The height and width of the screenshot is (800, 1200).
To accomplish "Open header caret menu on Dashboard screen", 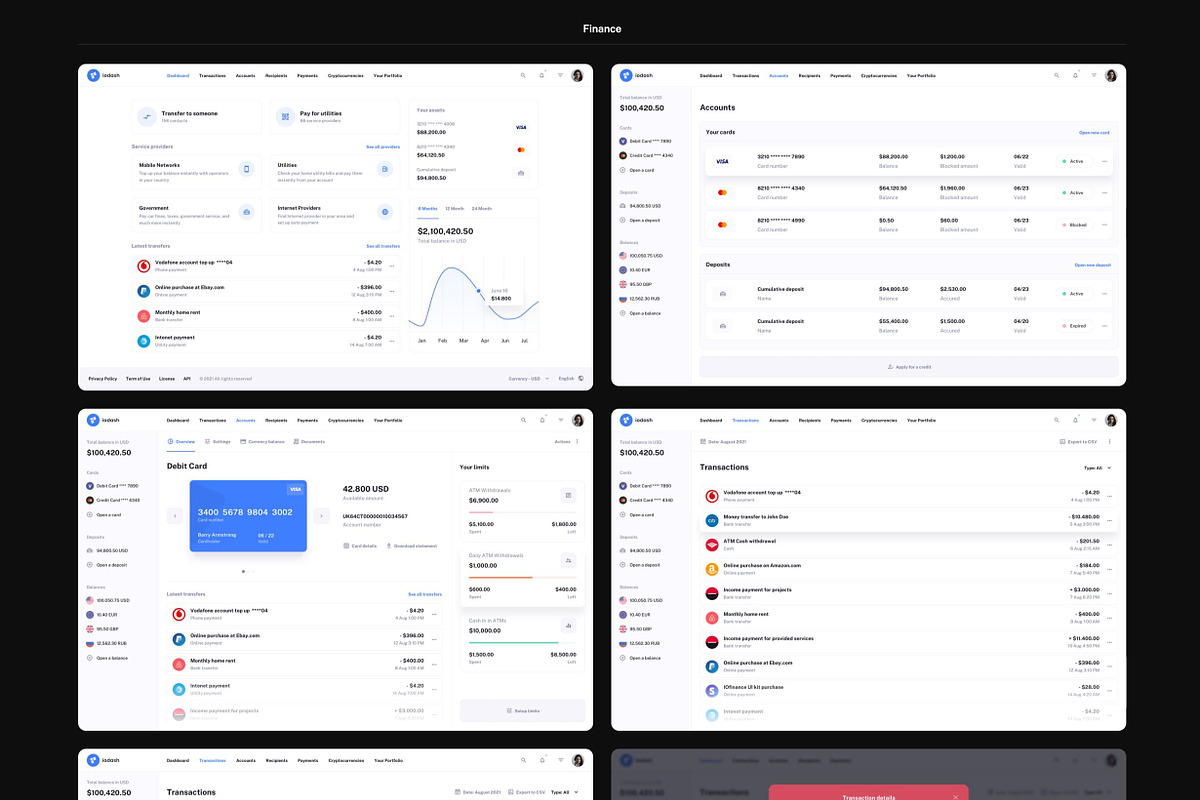I will point(561,75).
